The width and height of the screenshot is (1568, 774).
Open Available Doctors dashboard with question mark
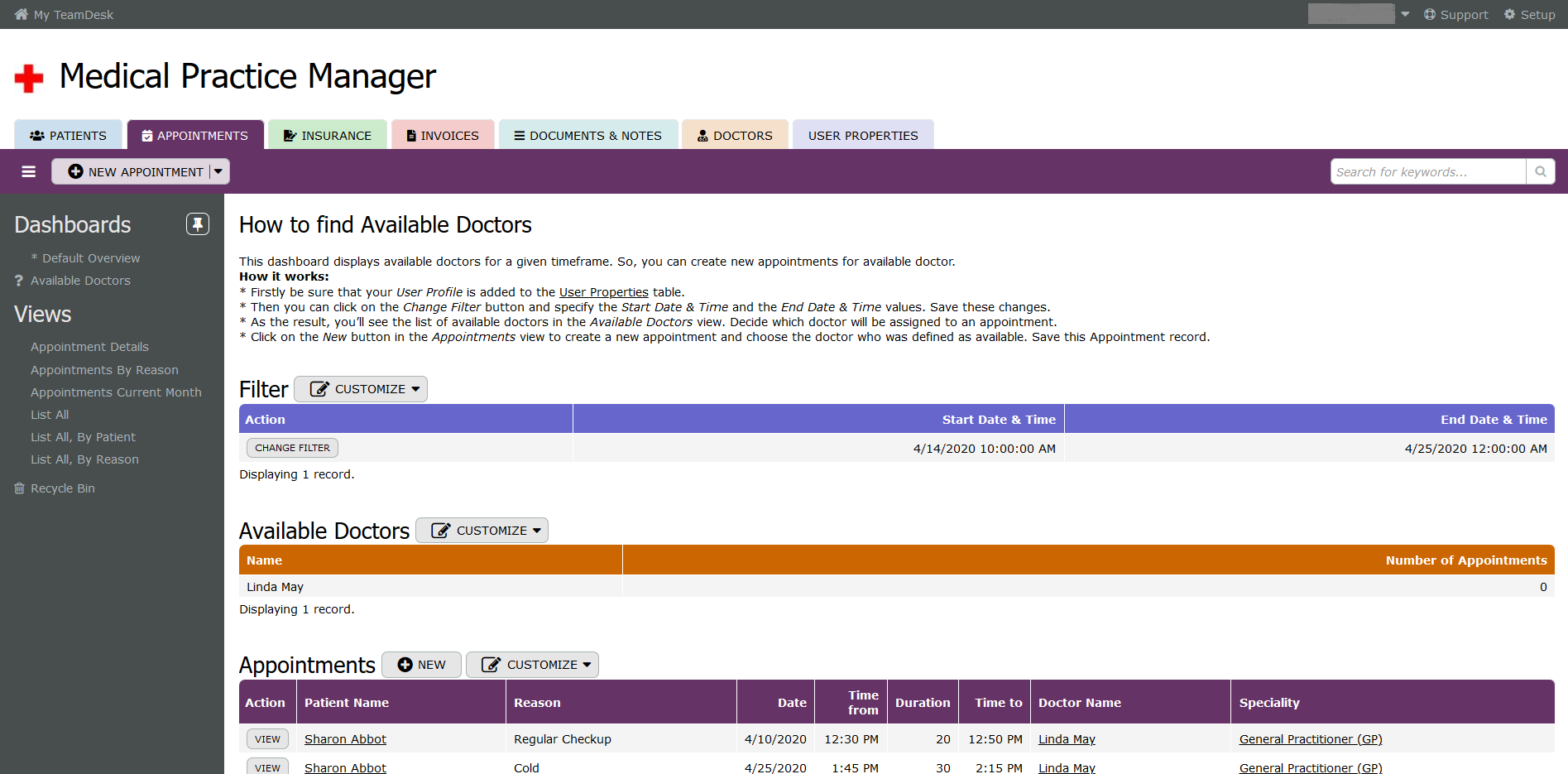click(x=80, y=281)
